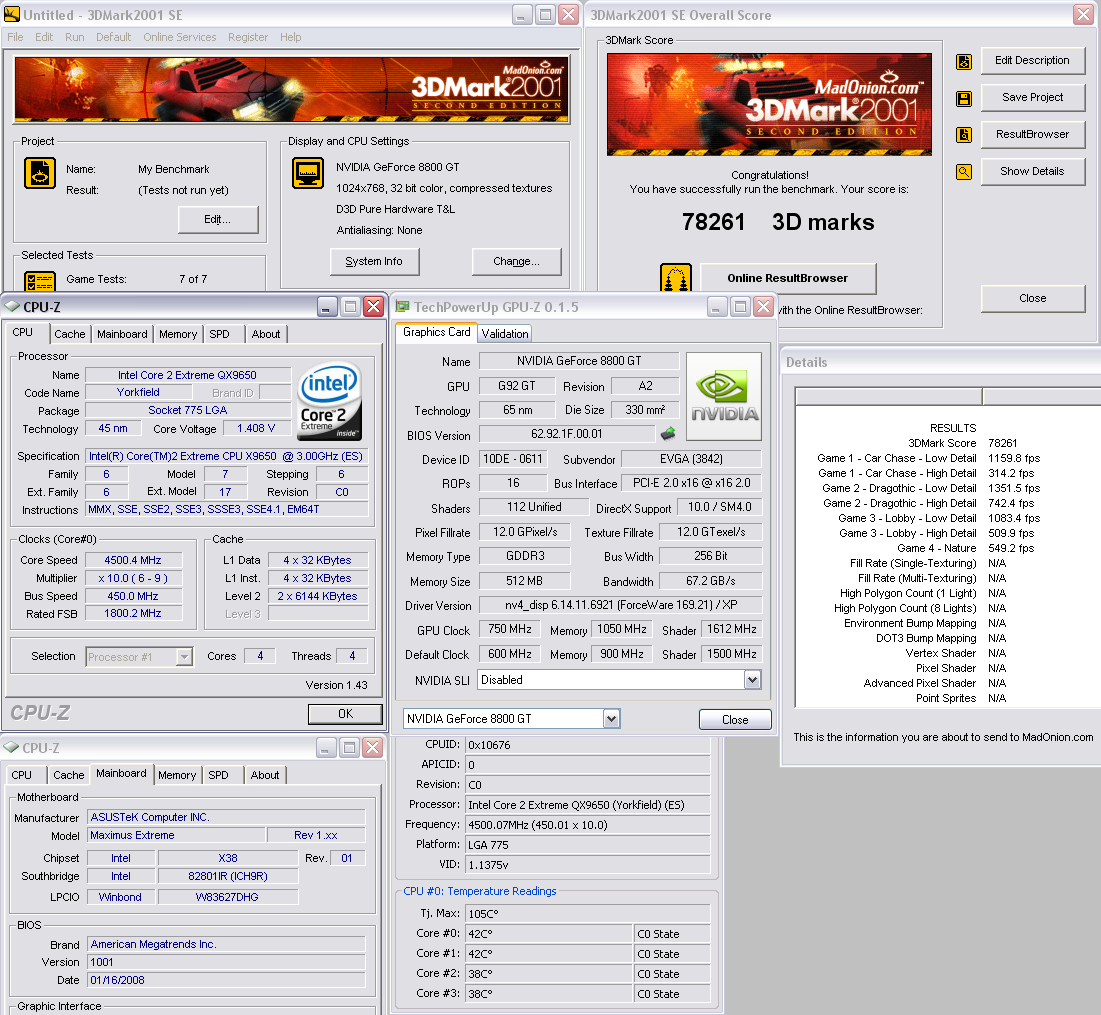1101x1015 pixels.
Task: Click the Show Details button
Action: pos(1032,171)
